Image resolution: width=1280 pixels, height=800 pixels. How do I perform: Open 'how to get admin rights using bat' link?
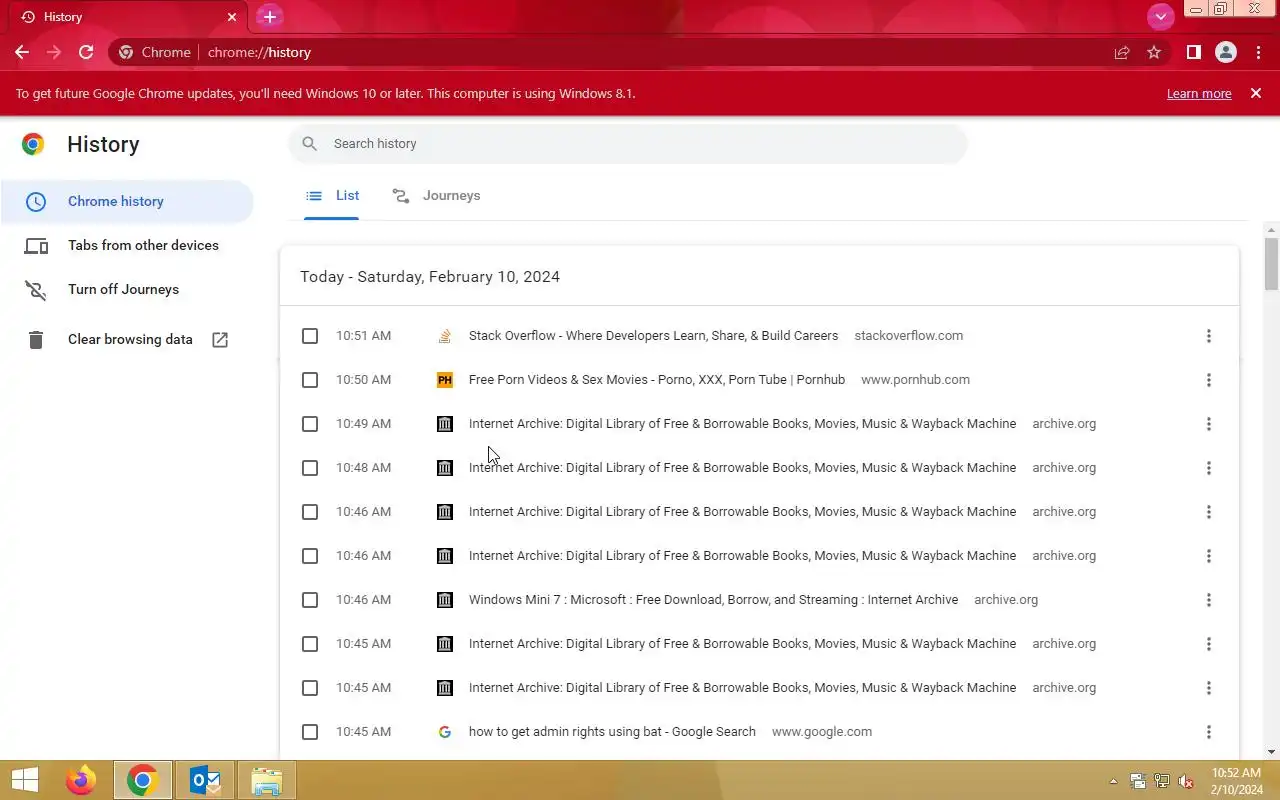(612, 732)
